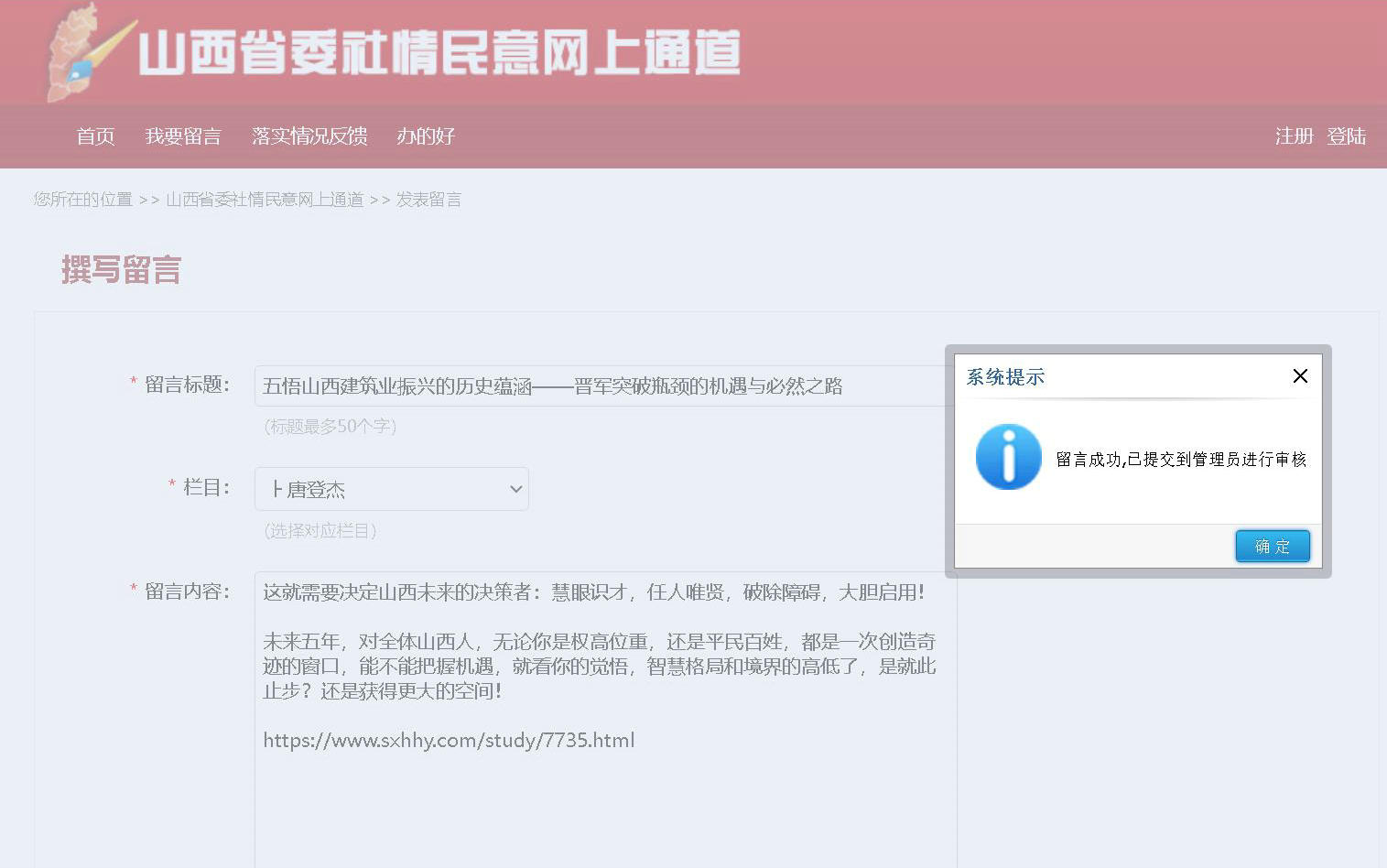Focus the 留言标题 input field
This screenshot has height=868, width=1387.
click(x=604, y=386)
